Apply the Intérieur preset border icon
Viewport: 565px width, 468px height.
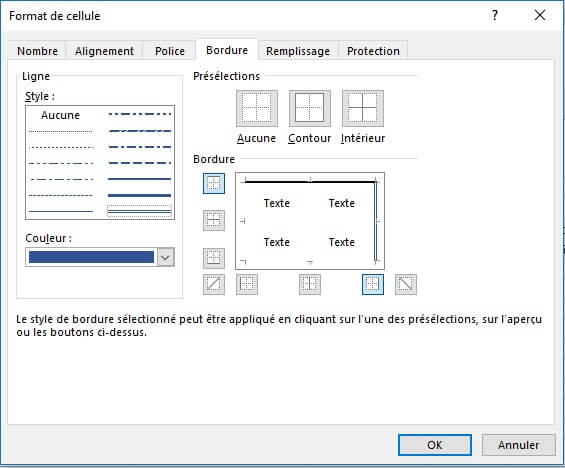pyautogui.click(x=362, y=108)
